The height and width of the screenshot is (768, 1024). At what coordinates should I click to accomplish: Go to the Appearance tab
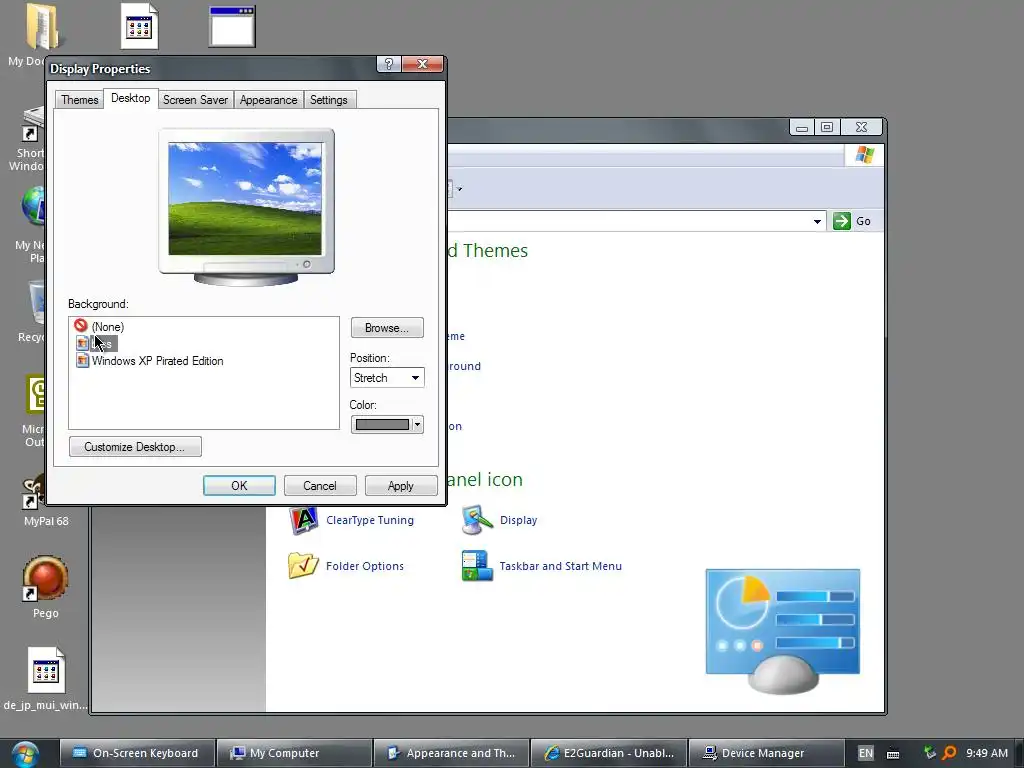tap(268, 100)
